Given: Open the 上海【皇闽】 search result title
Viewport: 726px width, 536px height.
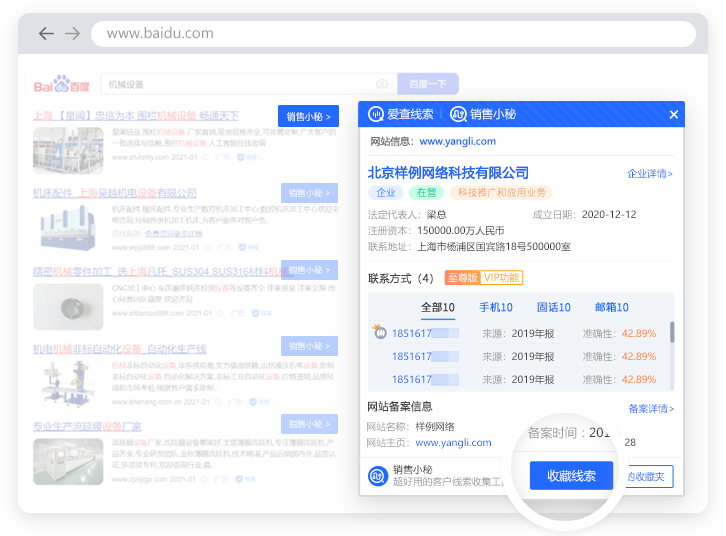Looking at the screenshot, I should (136, 116).
